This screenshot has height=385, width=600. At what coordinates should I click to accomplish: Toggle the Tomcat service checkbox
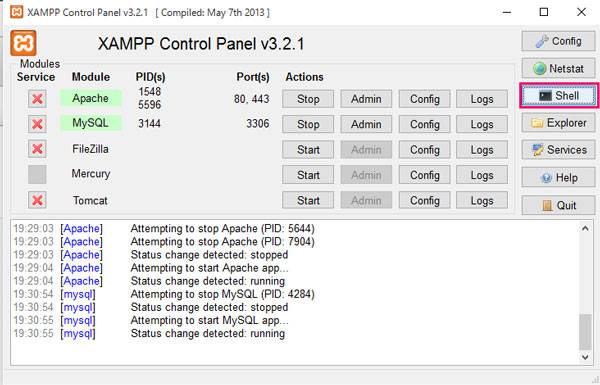37,200
